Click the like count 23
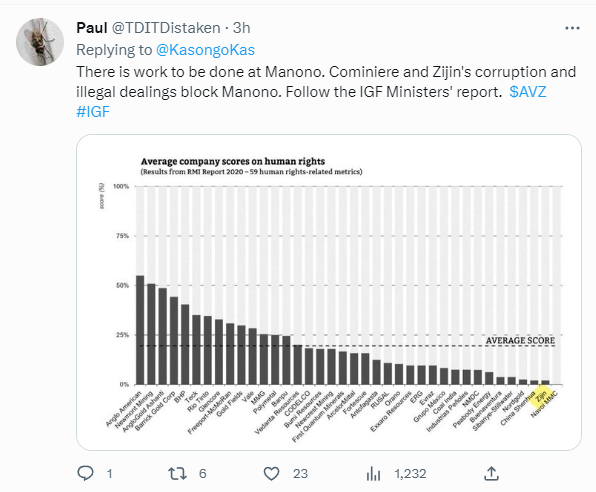Screen dimensions: 596x492 (300, 473)
